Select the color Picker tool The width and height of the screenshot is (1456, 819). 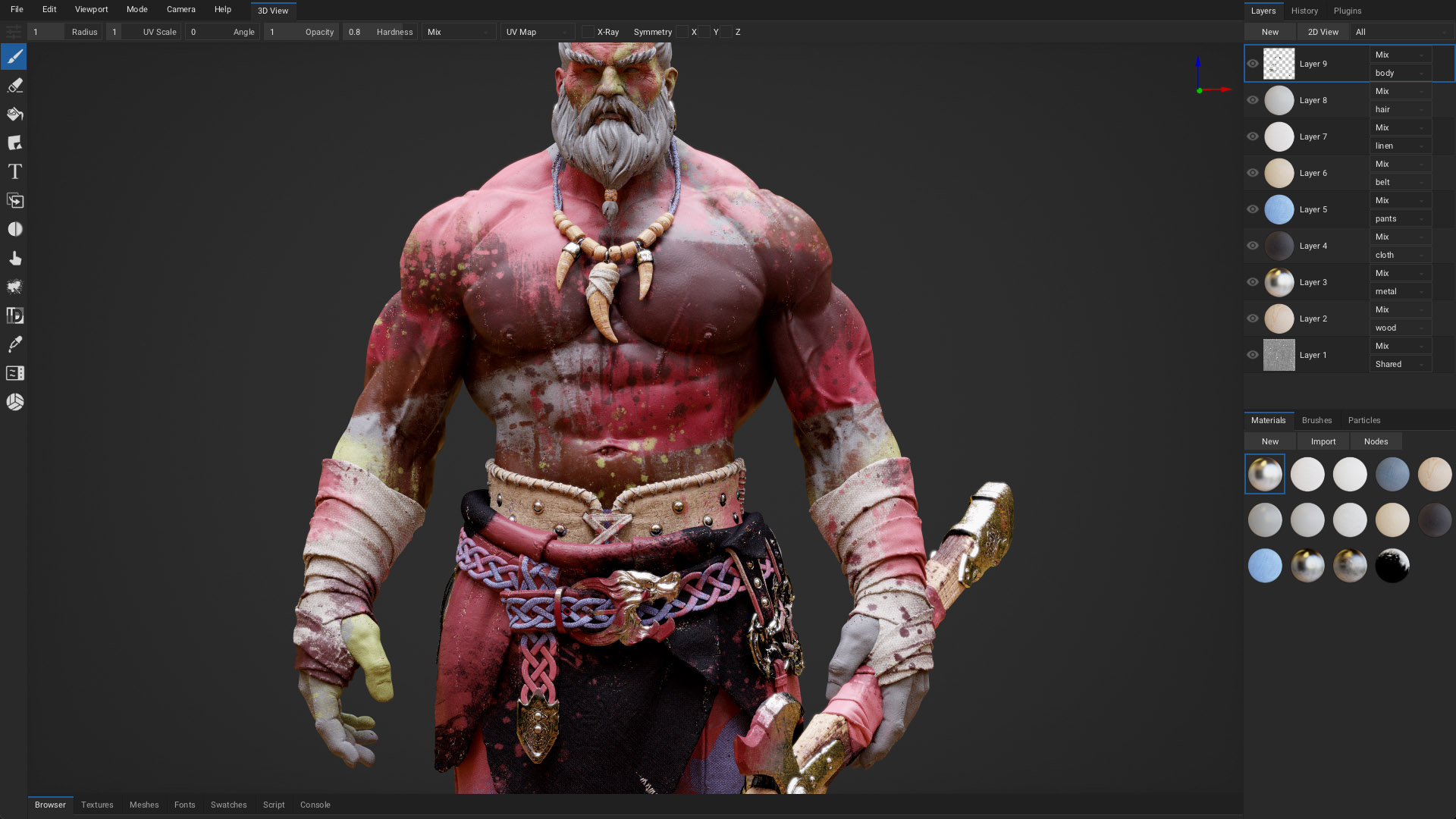(14, 344)
